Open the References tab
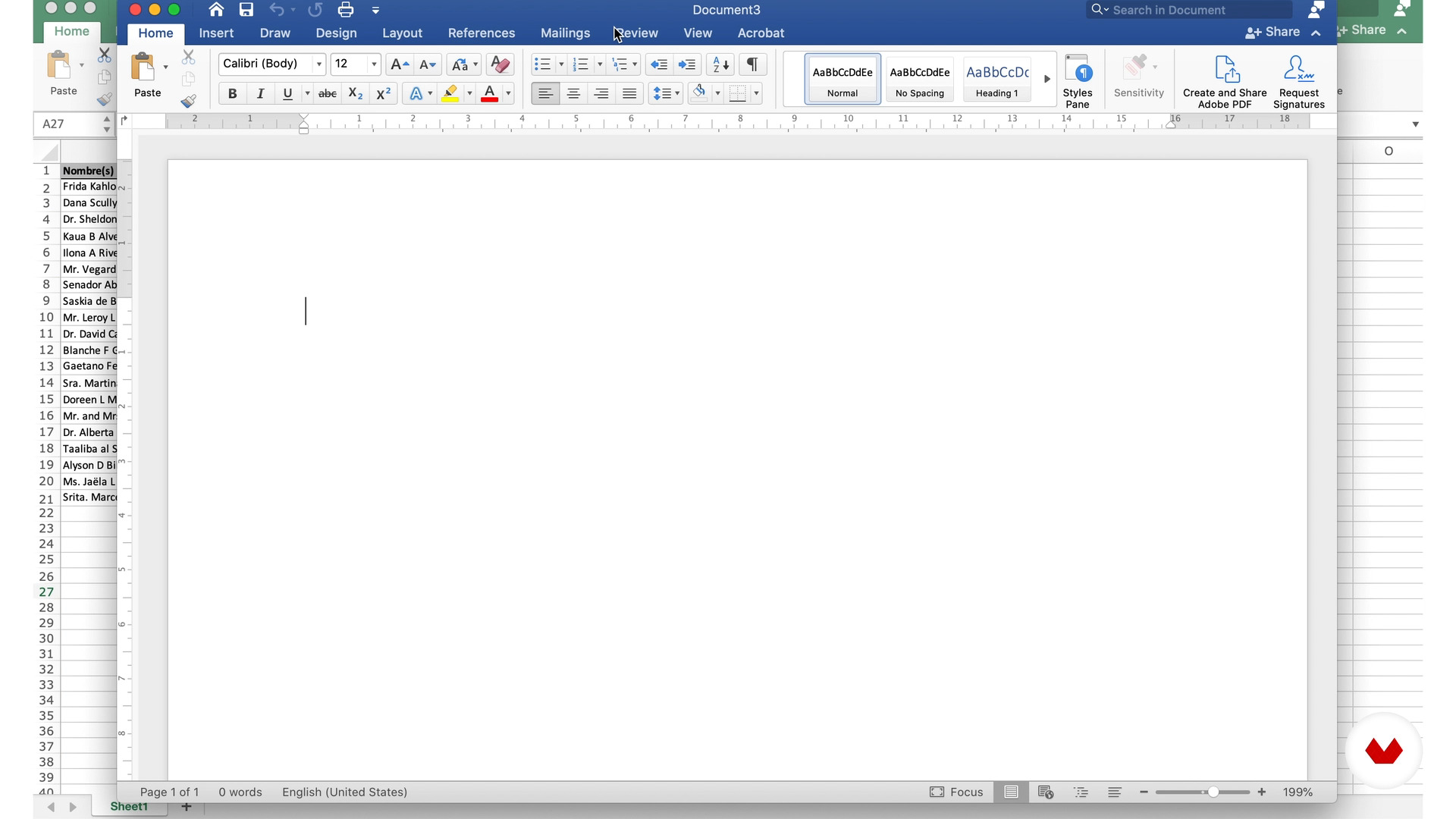 point(481,33)
